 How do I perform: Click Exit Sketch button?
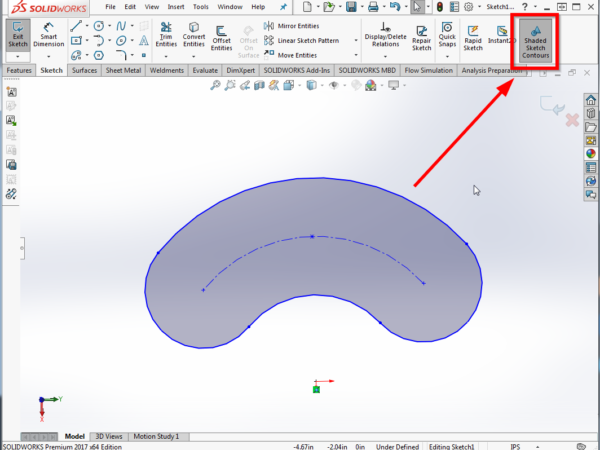coord(18,35)
